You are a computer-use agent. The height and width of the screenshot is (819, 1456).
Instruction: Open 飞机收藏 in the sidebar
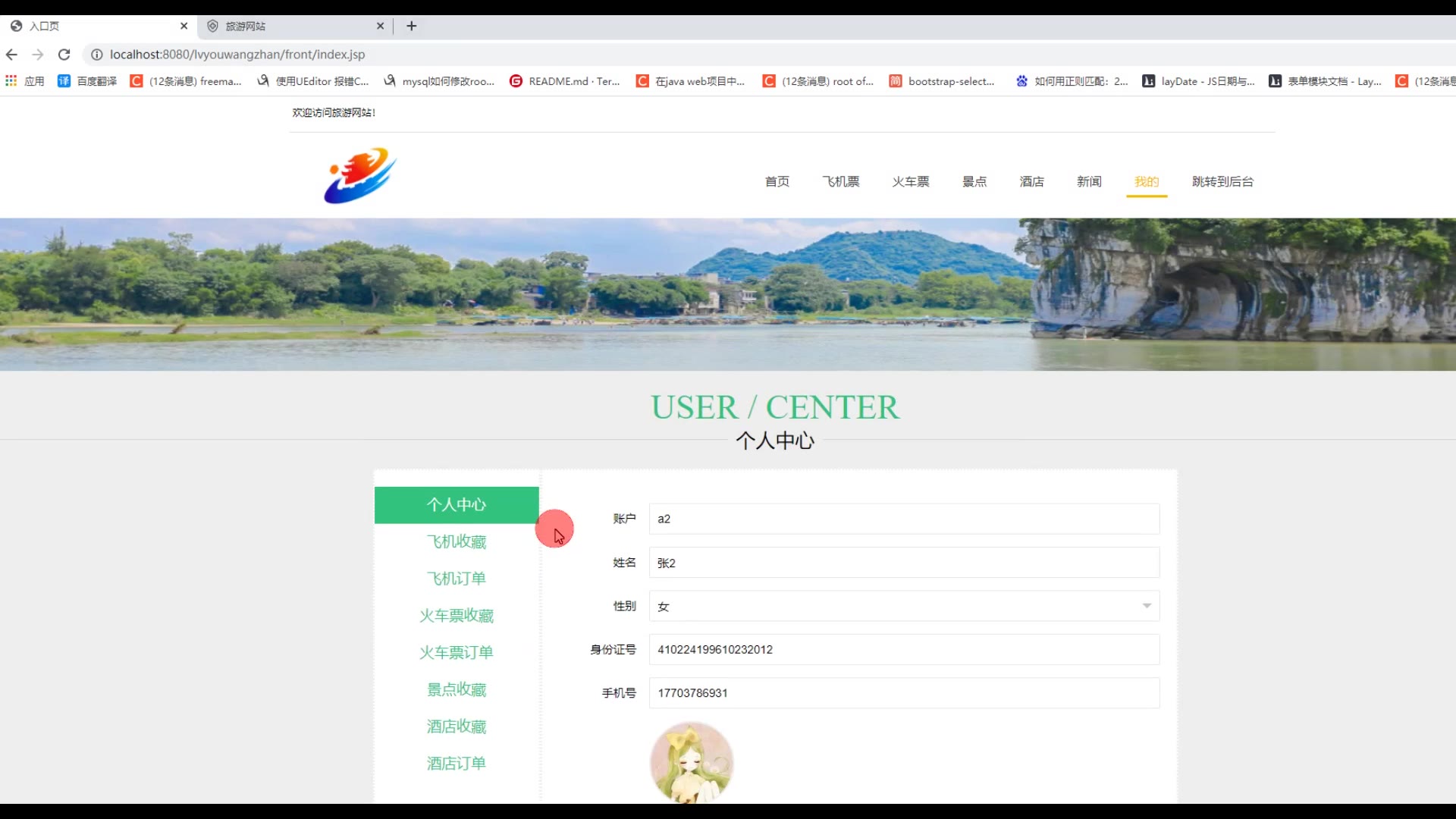[x=457, y=541]
